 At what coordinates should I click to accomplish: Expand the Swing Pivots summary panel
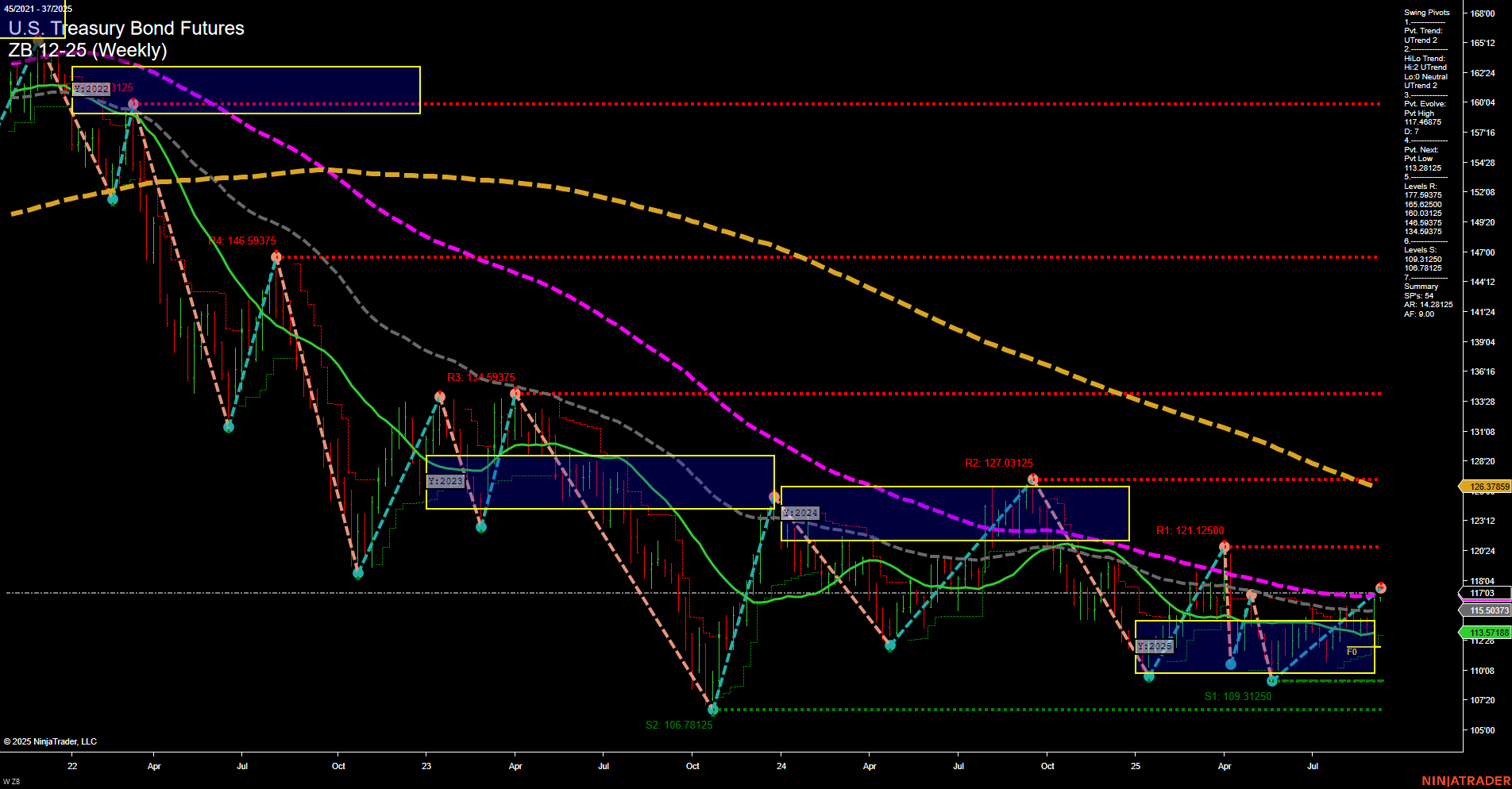[x=1426, y=12]
